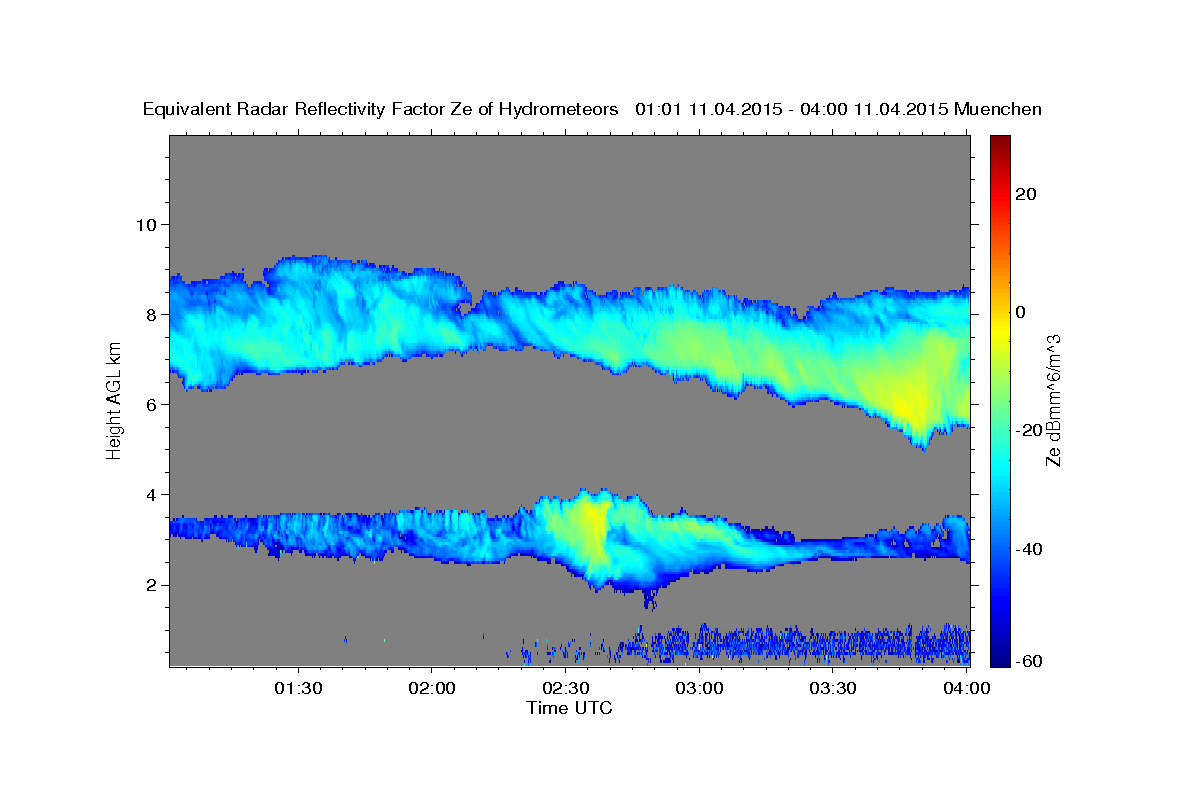Click the 'Time UTC' axis label

[569, 708]
